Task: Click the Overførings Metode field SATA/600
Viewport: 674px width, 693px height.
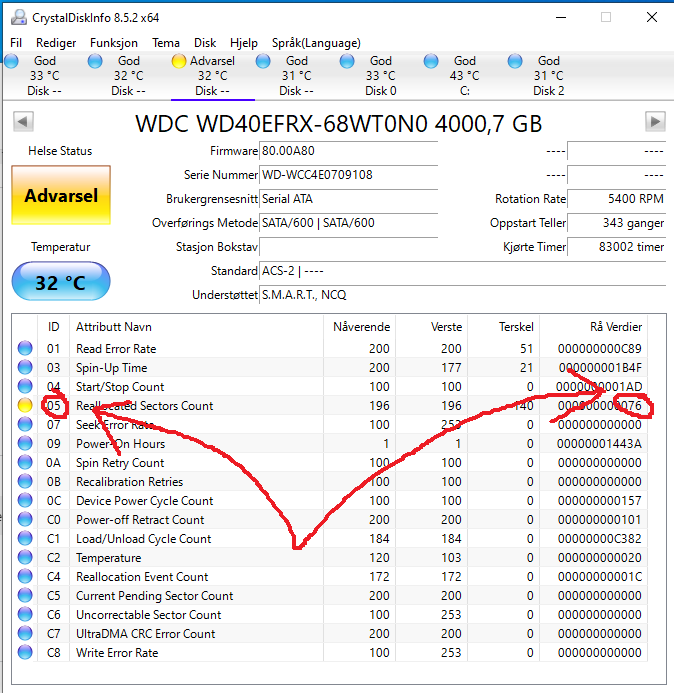Action: click(348, 223)
